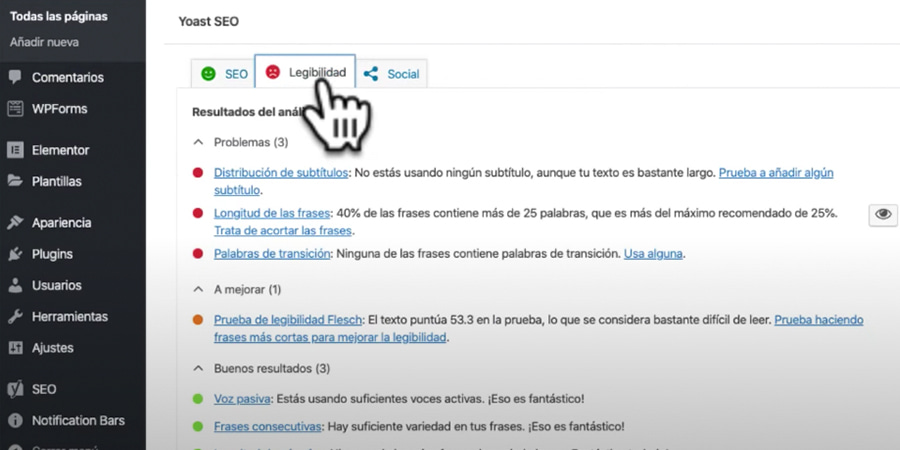Select the Legibilidad tab
Viewport: 900px width, 450px height.
pos(305,72)
